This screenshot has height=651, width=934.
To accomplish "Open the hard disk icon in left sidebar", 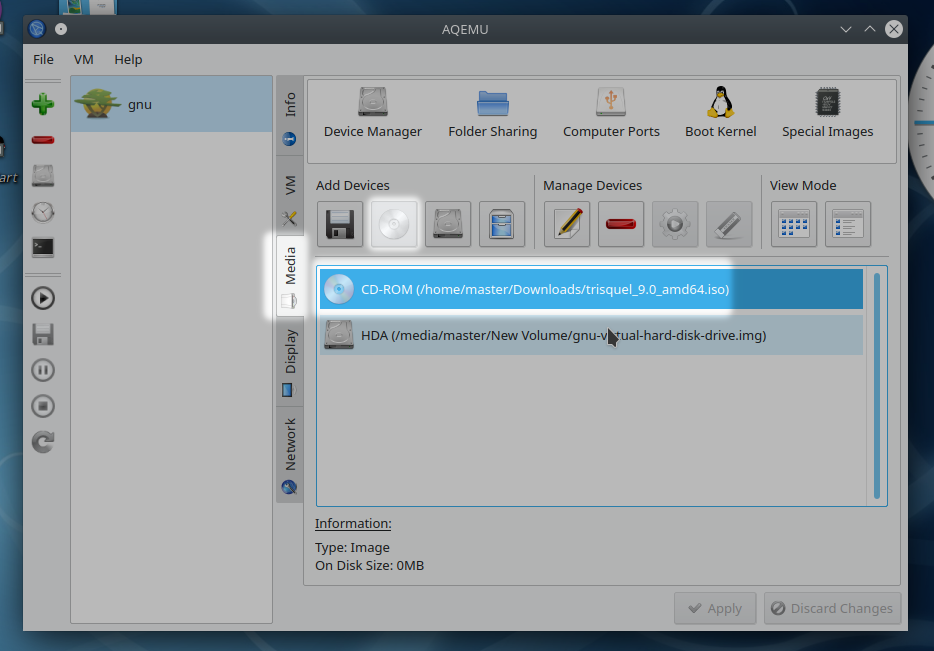I will [x=43, y=176].
